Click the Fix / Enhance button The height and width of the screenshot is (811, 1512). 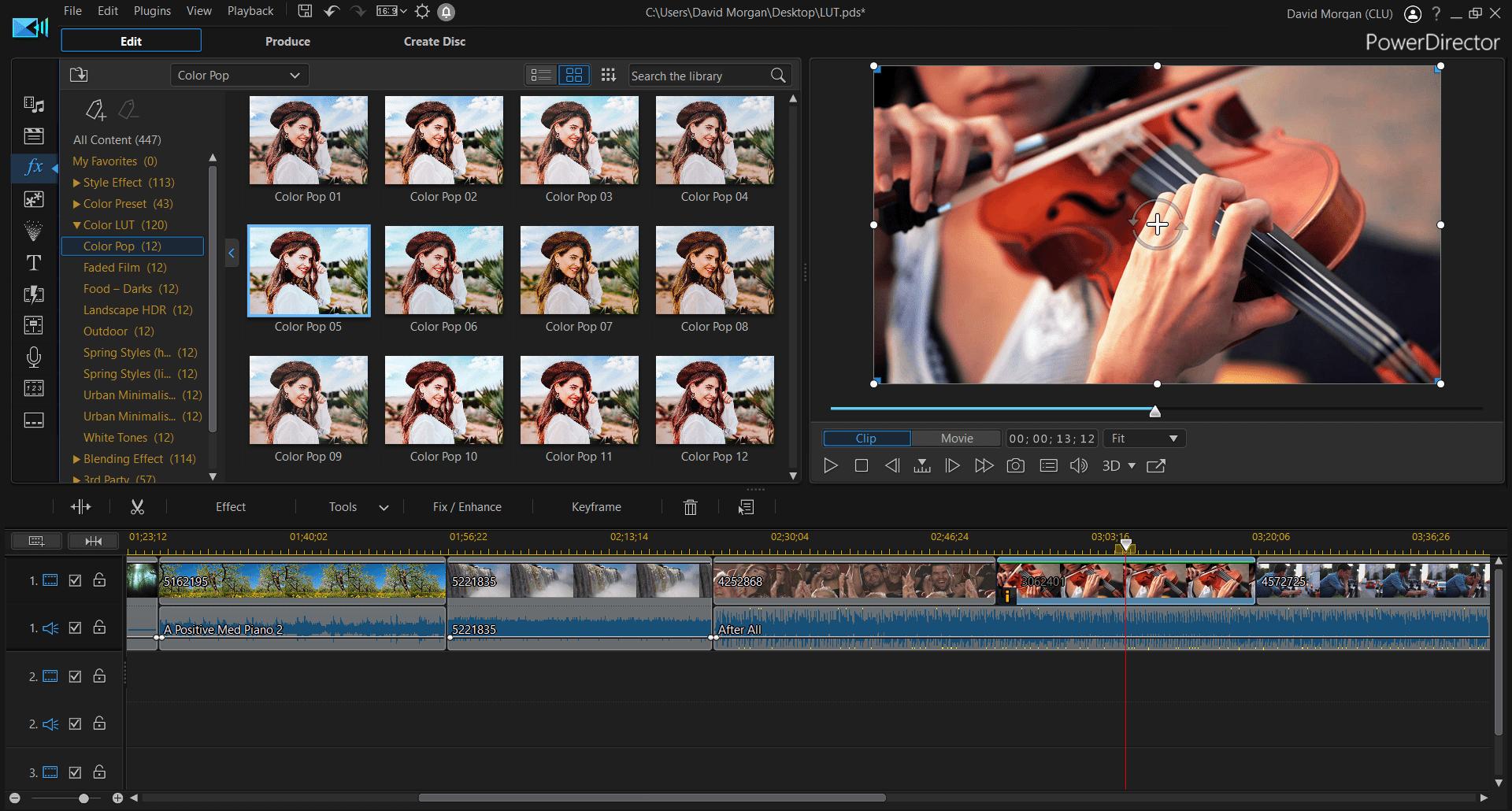[x=467, y=507]
